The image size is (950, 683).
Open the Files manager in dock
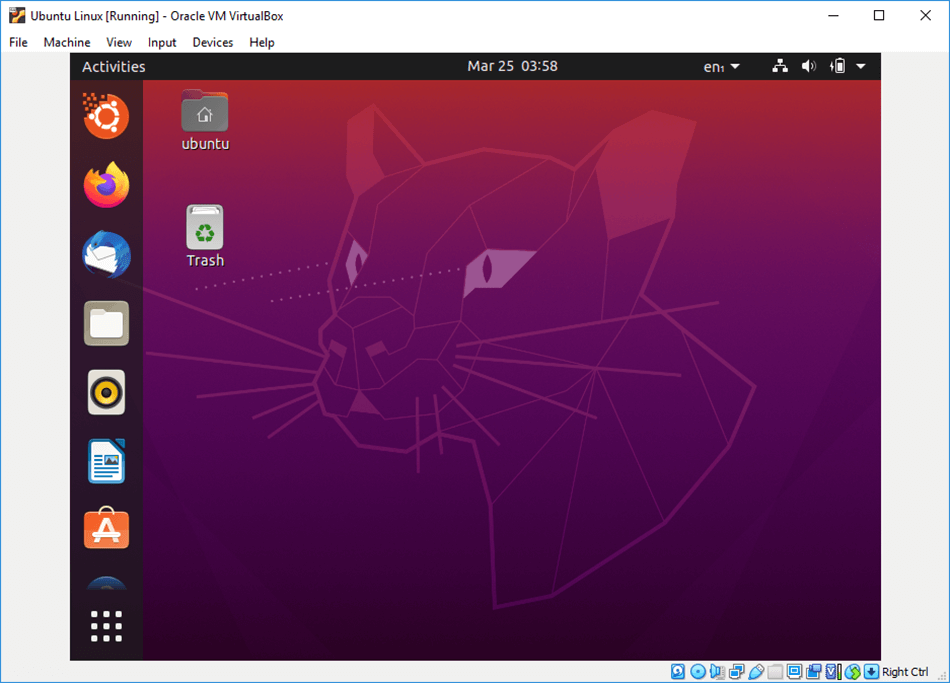coord(106,323)
